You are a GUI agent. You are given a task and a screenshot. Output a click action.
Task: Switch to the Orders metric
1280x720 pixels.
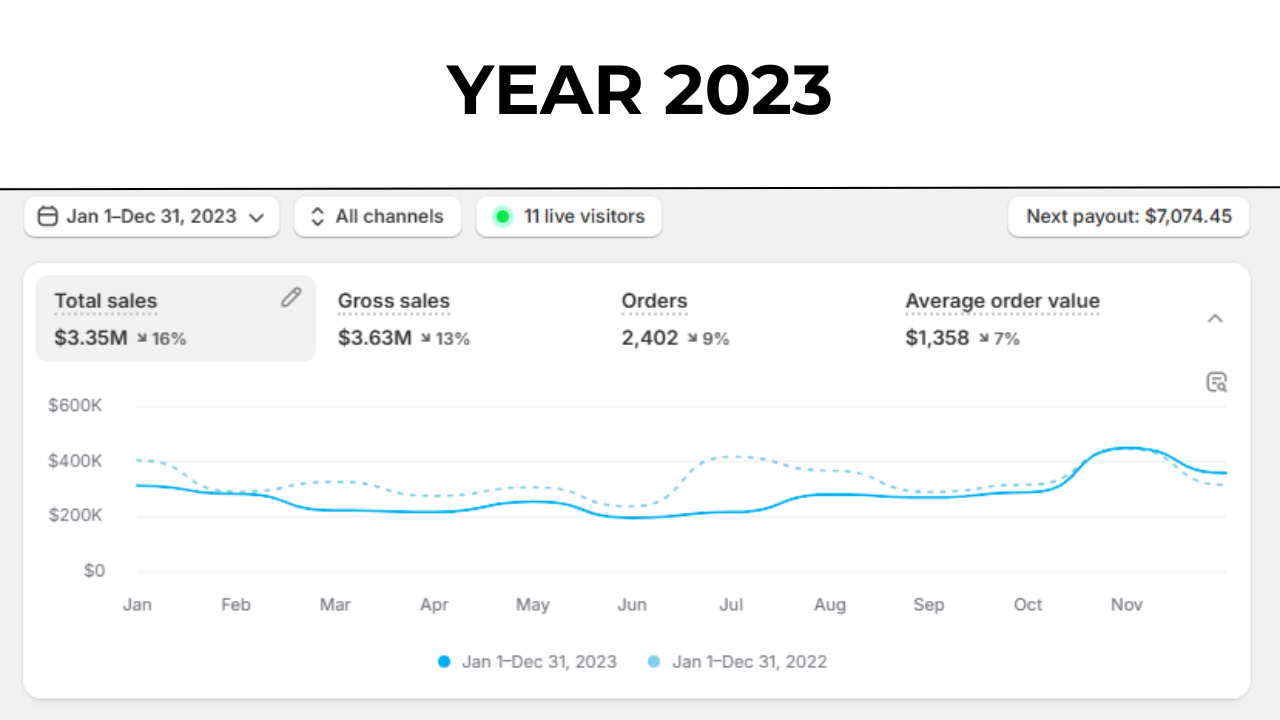(675, 318)
